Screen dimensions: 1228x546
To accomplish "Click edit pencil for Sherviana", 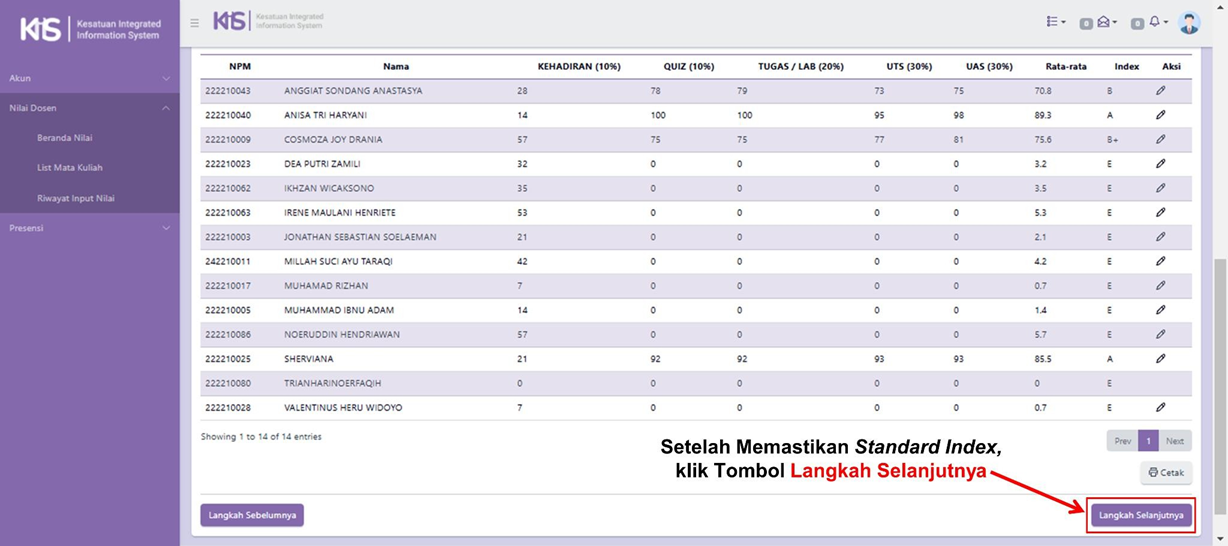I will [1161, 359].
